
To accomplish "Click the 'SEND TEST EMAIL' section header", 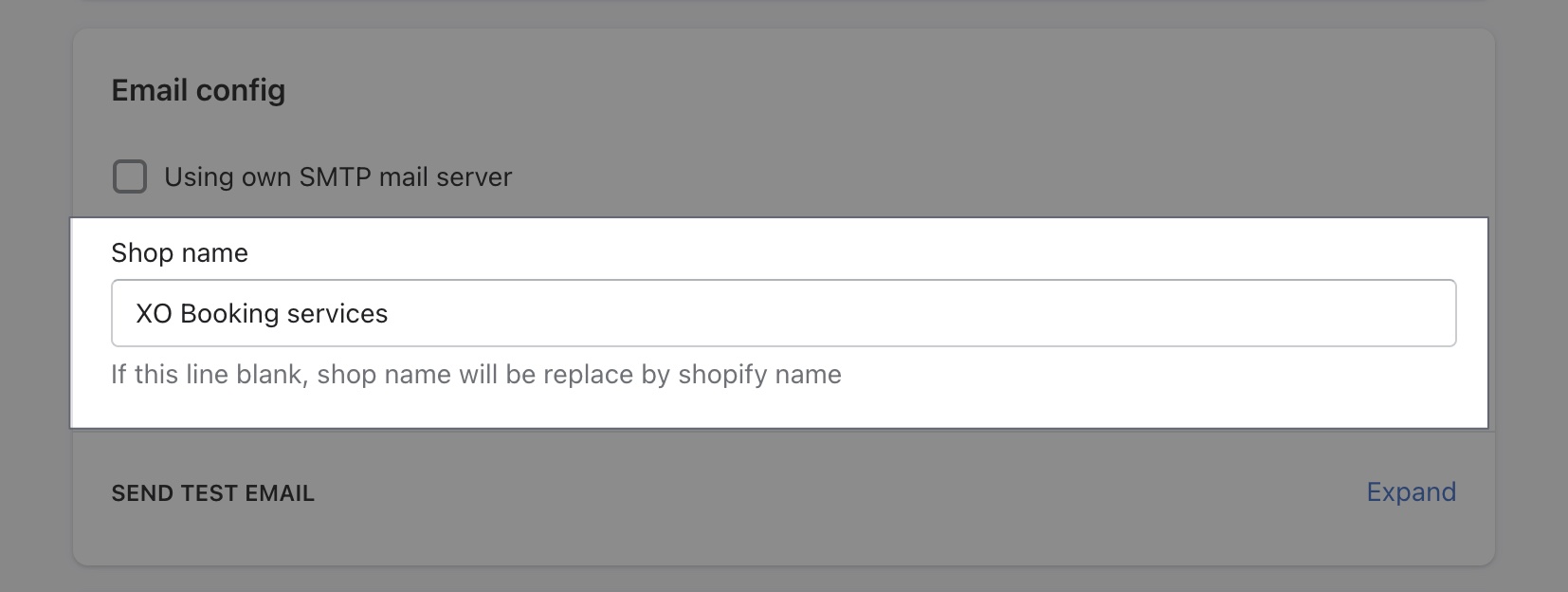I will tap(212, 493).
